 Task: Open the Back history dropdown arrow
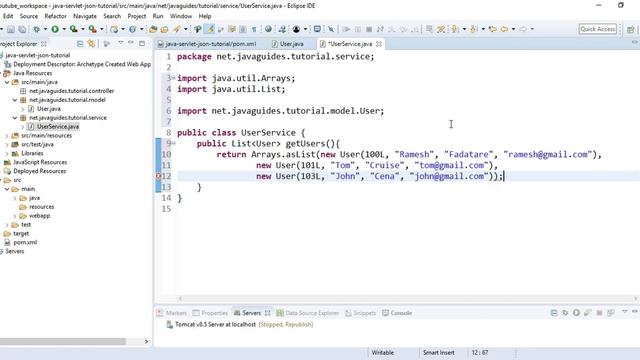(x=513, y=29)
